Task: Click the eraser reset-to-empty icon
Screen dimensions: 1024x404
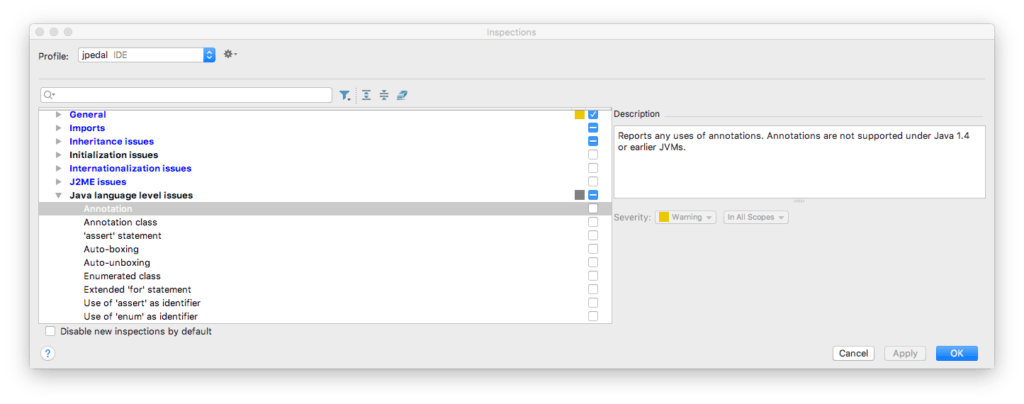Action: (402, 95)
